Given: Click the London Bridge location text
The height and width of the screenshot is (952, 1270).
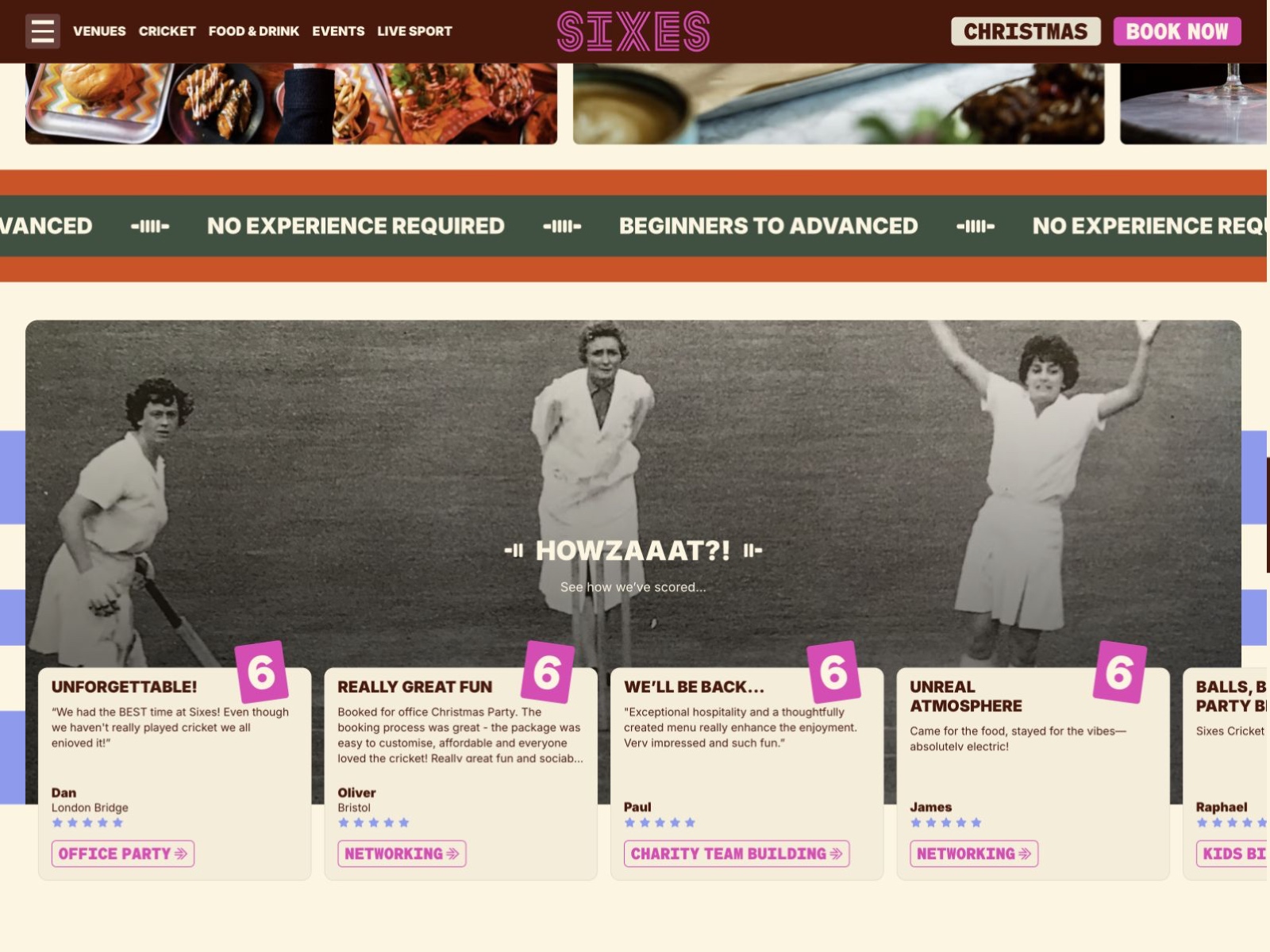Looking at the screenshot, I should pos(90,808).
